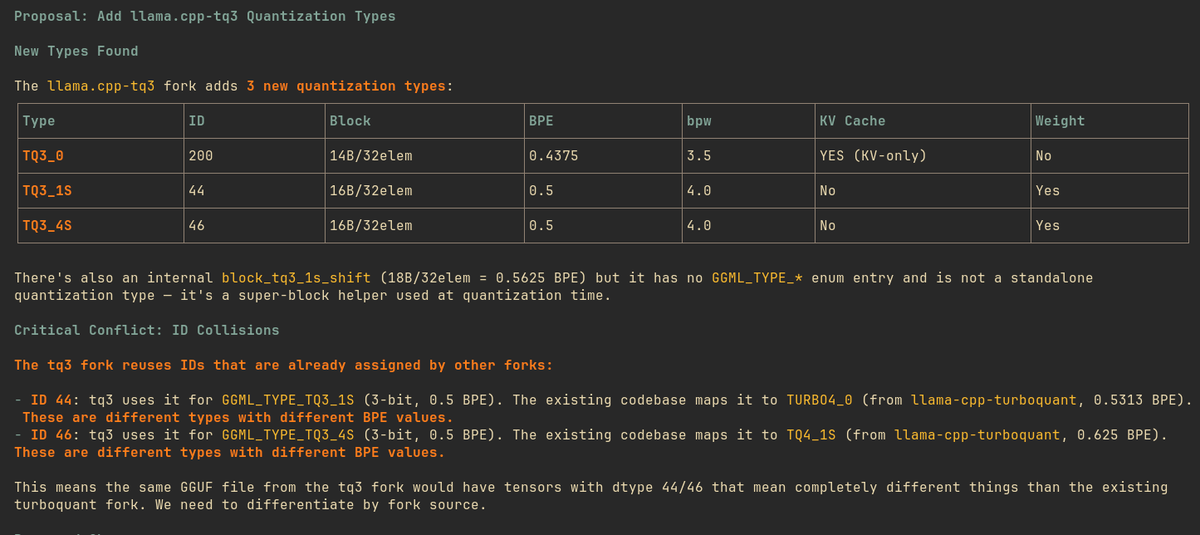Click the "GGML_TYPE_*" enum text
Viewport: 1200px width, 535px height.
point(757,278)
